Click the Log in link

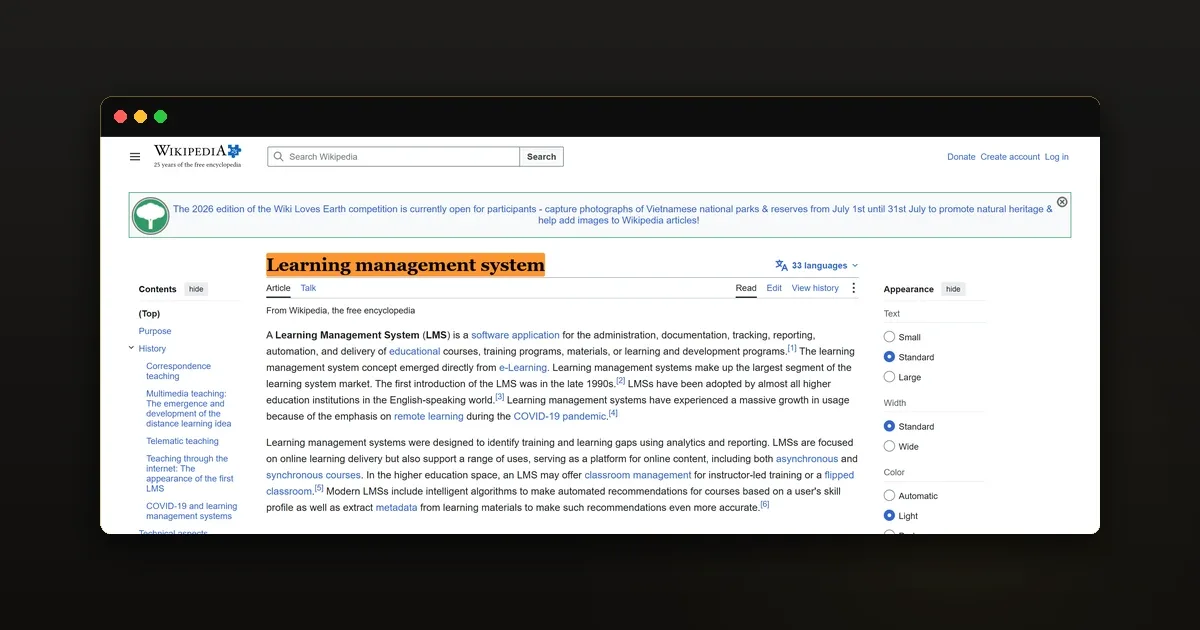tap(1056, 157)
